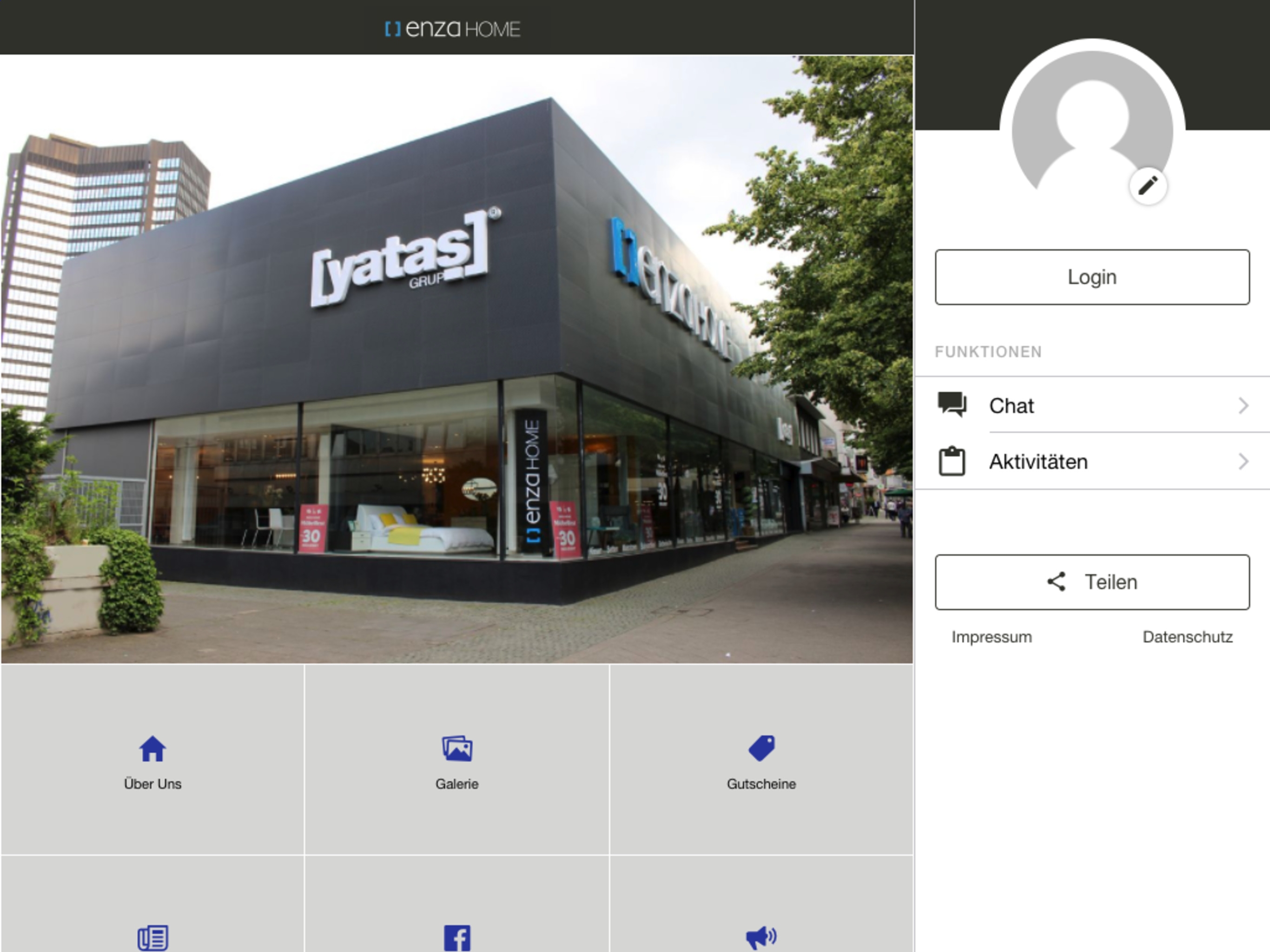
Task: Click the storefront photo banner
Action: click(x=457, y=359)
